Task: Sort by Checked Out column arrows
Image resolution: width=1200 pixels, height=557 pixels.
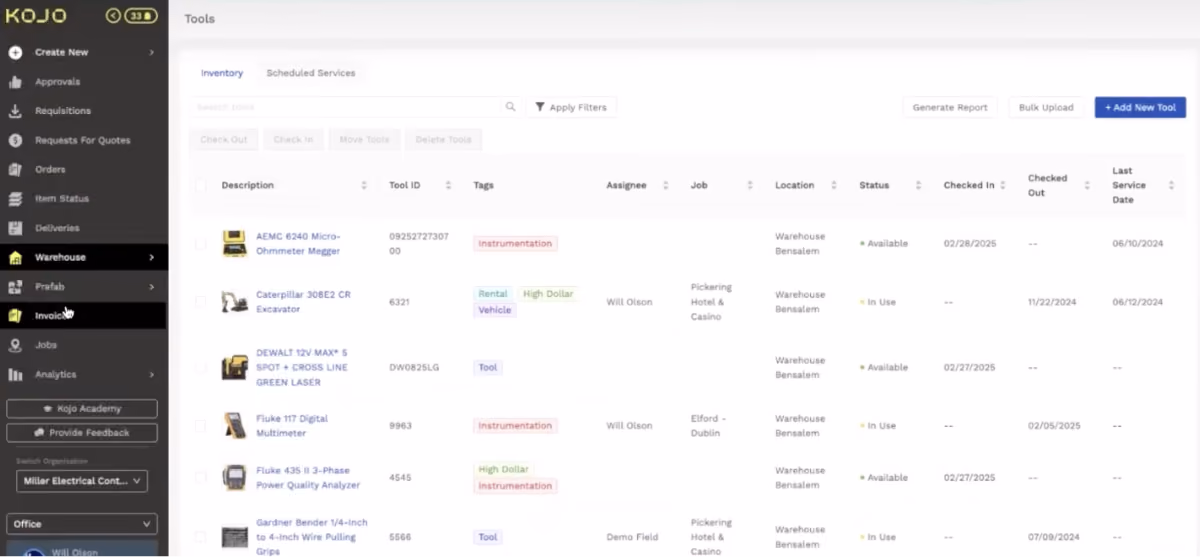Action: click(x=1087, y=185)
